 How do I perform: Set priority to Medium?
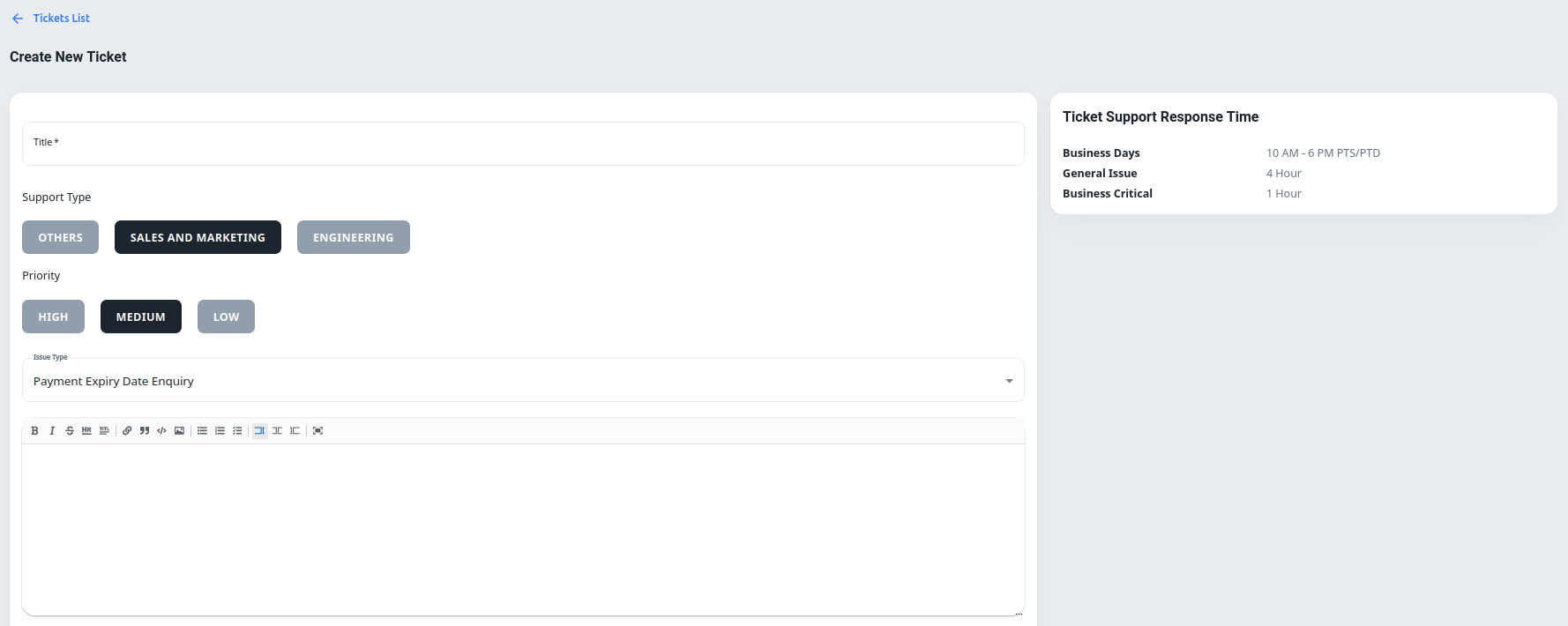pos(141,317)
